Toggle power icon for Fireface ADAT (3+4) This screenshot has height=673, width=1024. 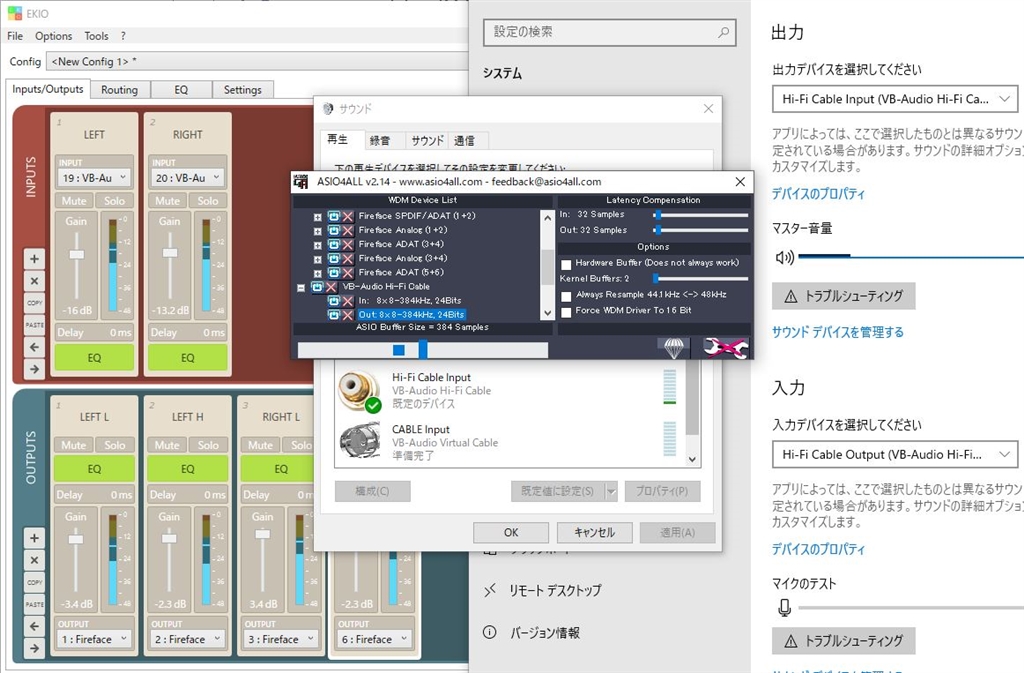coord(334,244)
